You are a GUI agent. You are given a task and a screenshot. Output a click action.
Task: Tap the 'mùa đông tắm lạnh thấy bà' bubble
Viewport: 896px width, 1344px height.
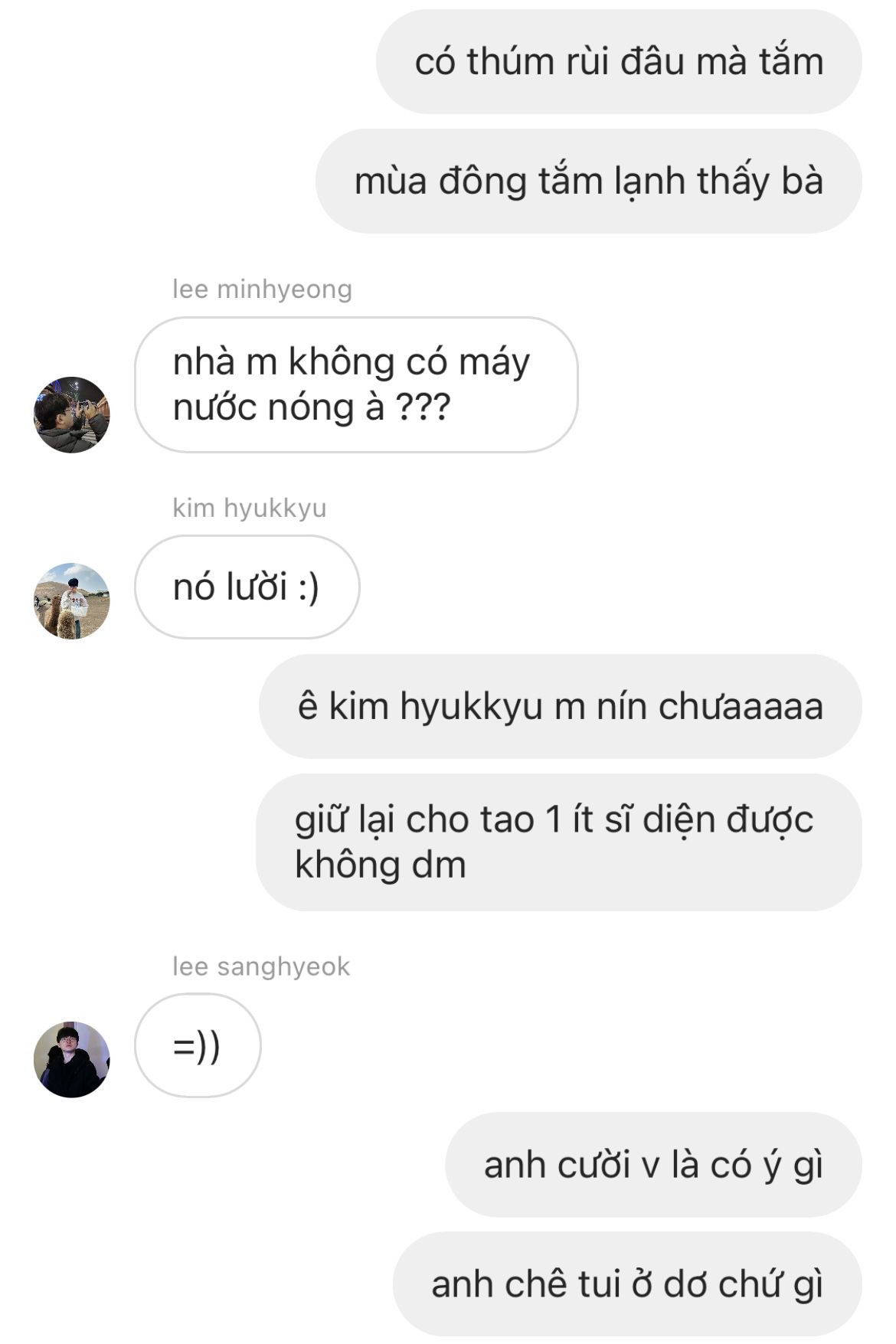pos(589,181)
